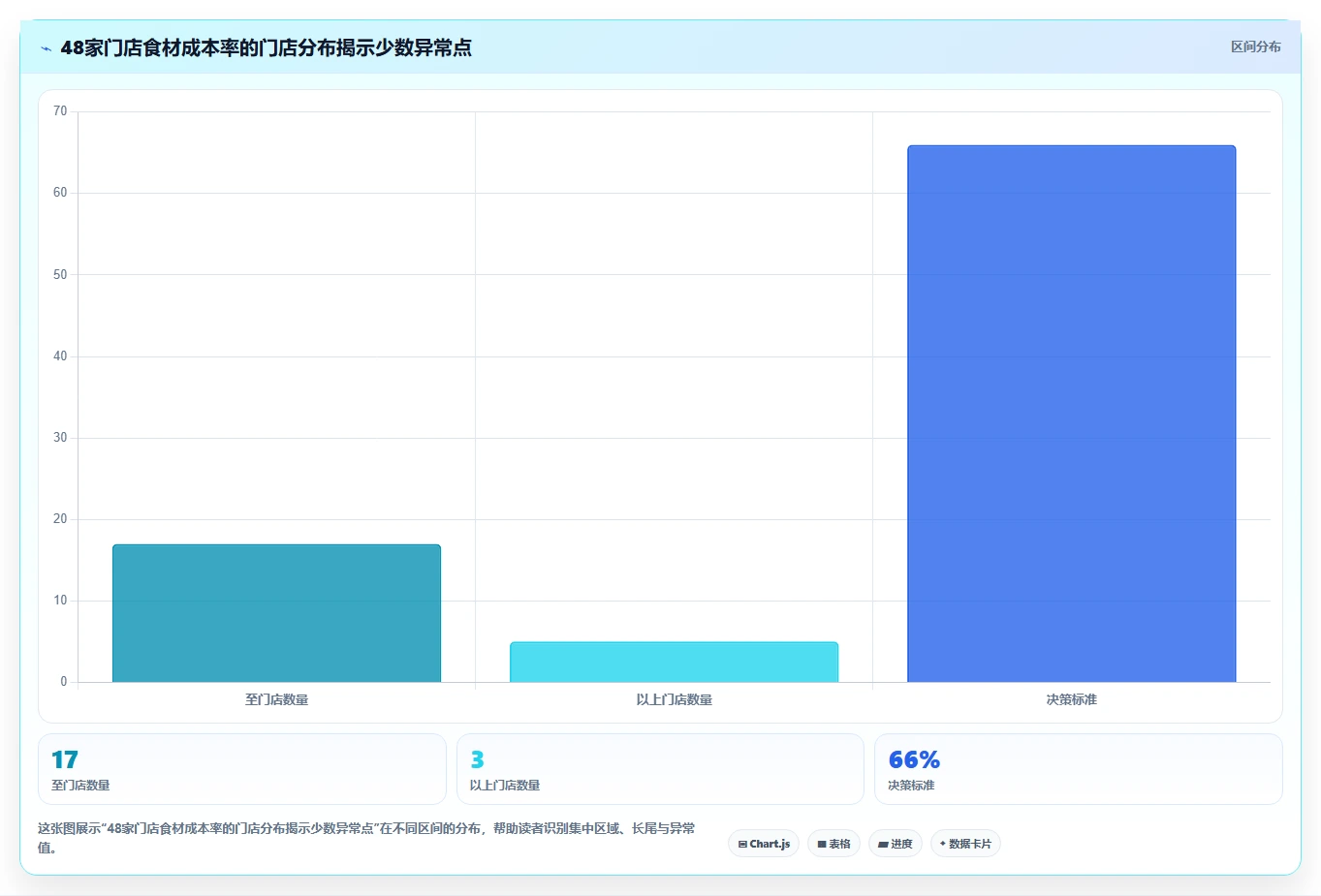Select the 至门店数量 teal bar

[276, 613]
